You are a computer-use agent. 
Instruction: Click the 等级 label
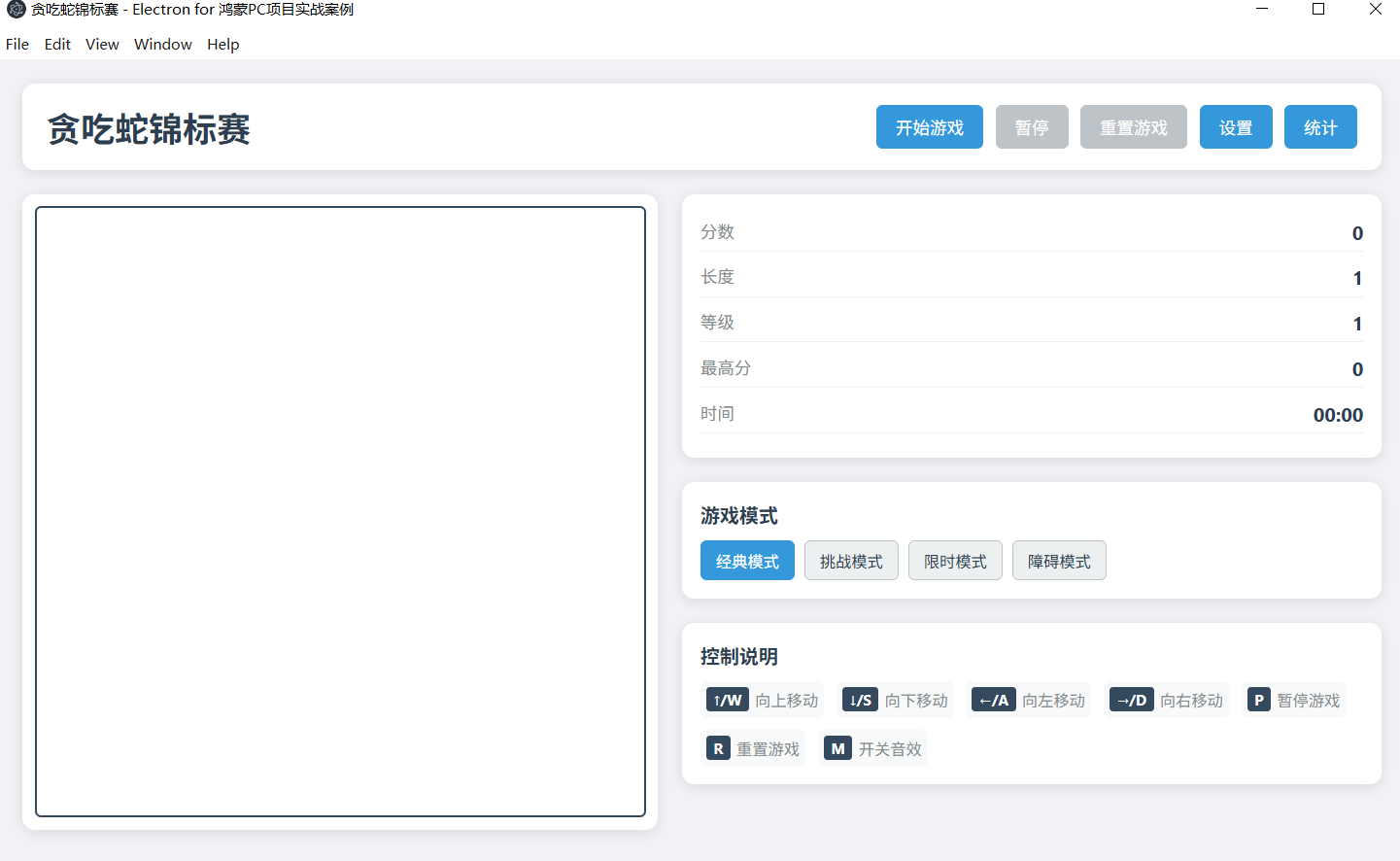[717, 323]
